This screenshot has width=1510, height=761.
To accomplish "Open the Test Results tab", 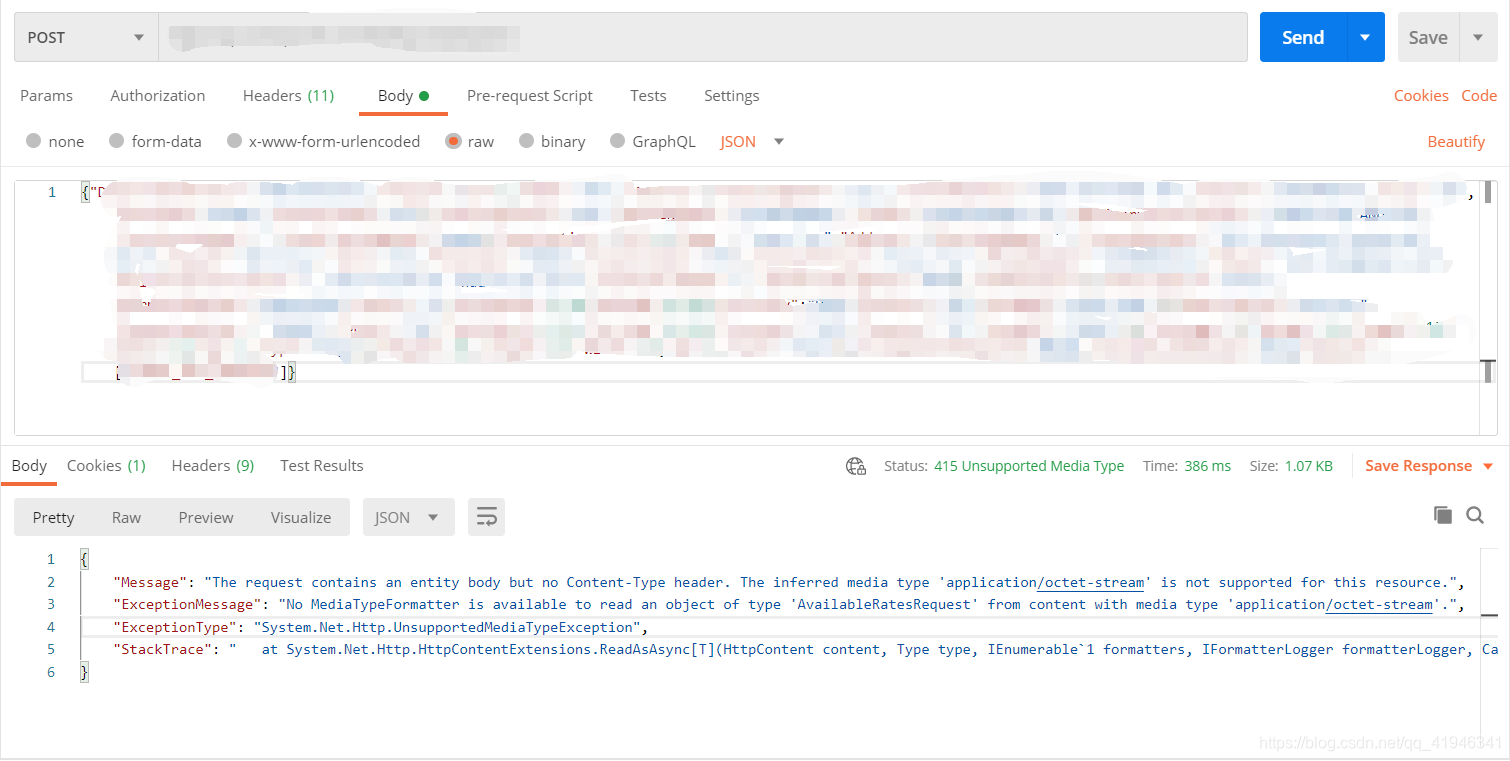I will tap(321, 465).
